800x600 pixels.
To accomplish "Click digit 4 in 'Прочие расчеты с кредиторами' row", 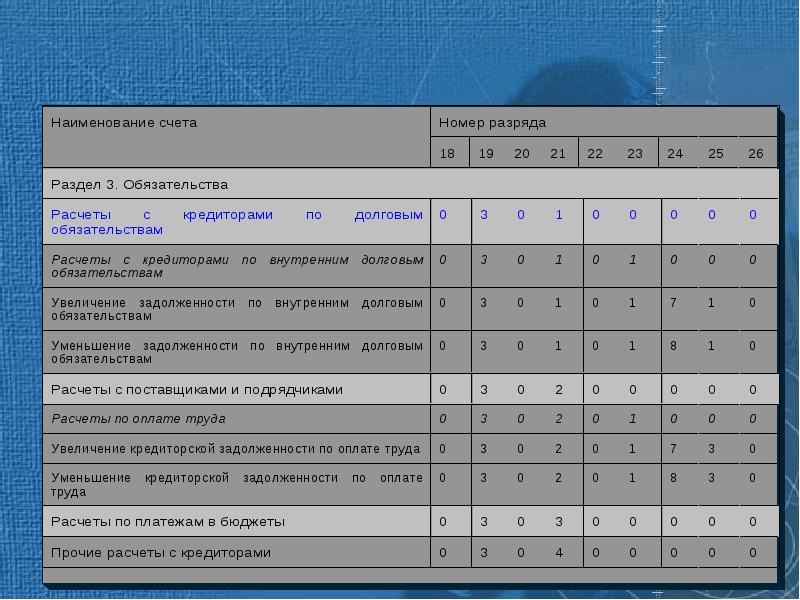I will [x=559, y=553].
